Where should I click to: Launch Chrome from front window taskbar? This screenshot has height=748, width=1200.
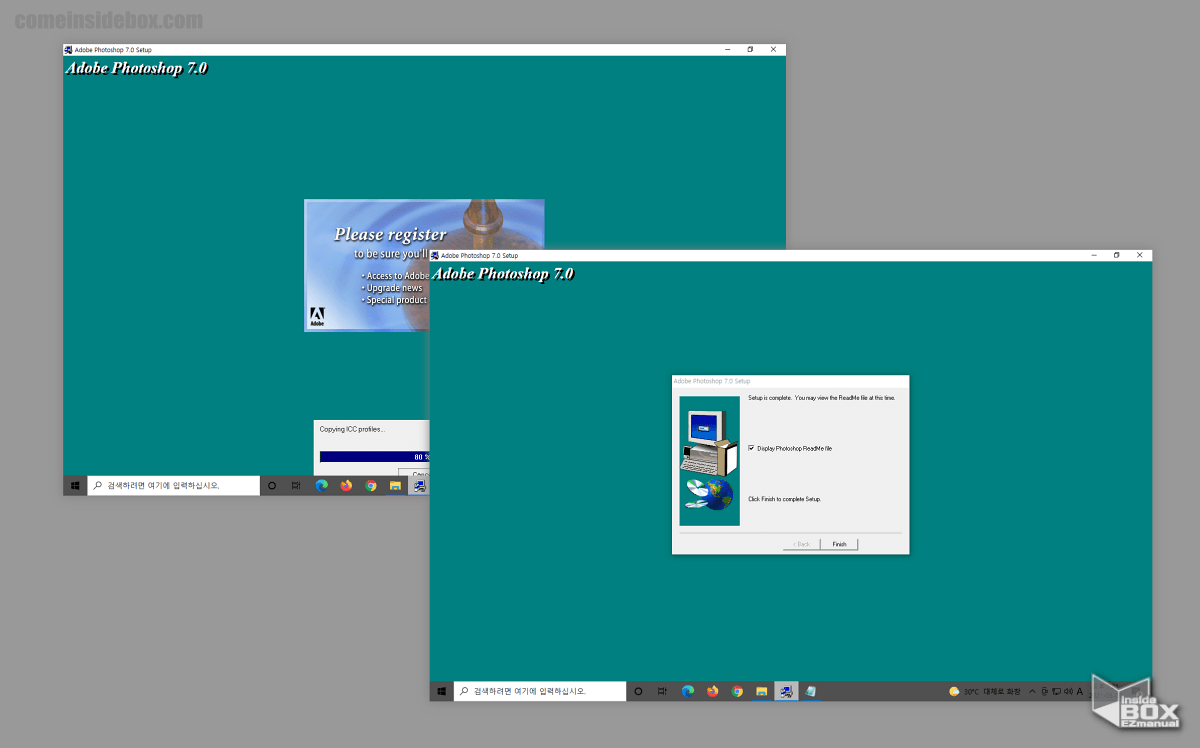(737, 691)
